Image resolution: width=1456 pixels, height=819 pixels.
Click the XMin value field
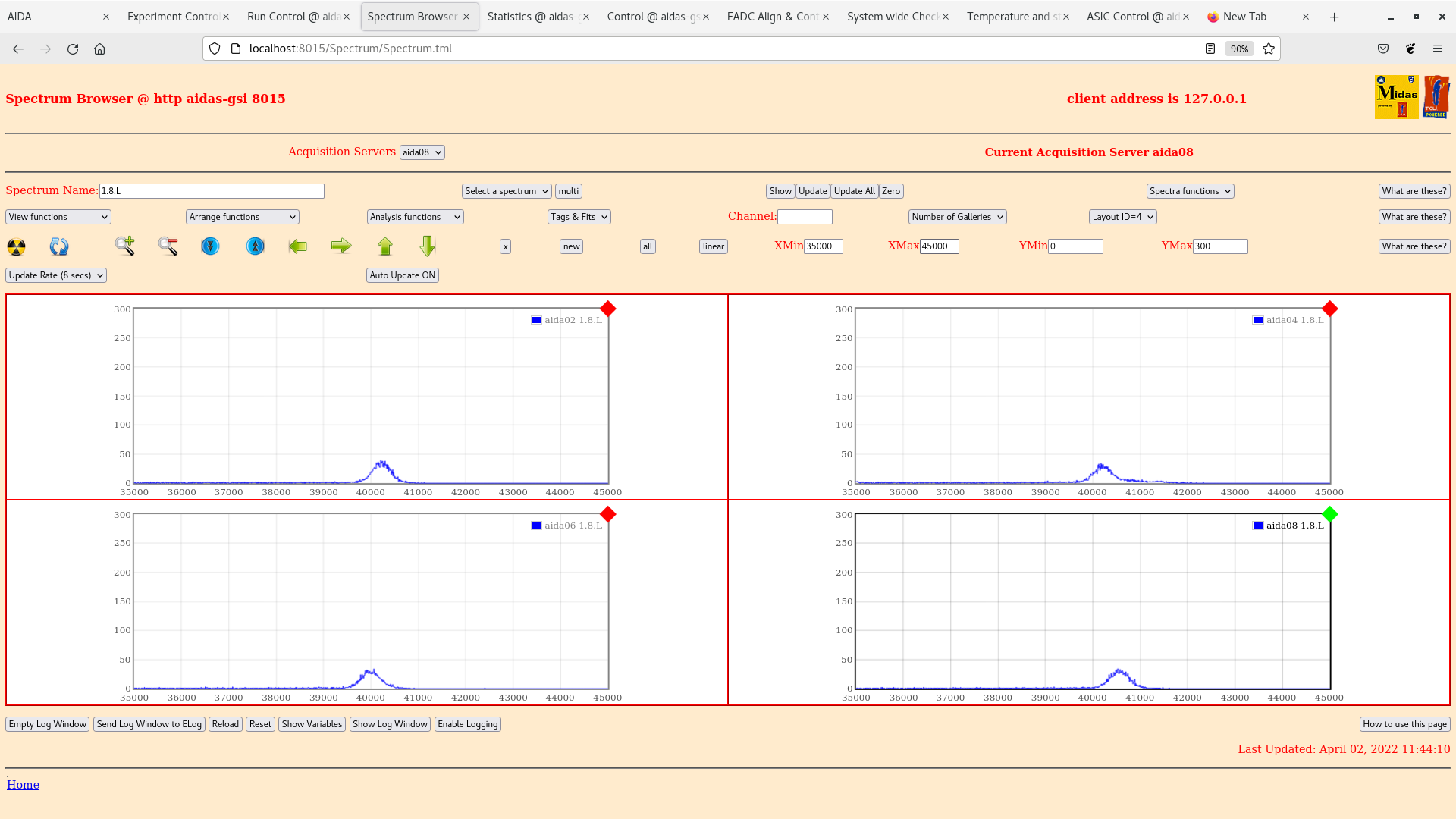click(824, 246)
